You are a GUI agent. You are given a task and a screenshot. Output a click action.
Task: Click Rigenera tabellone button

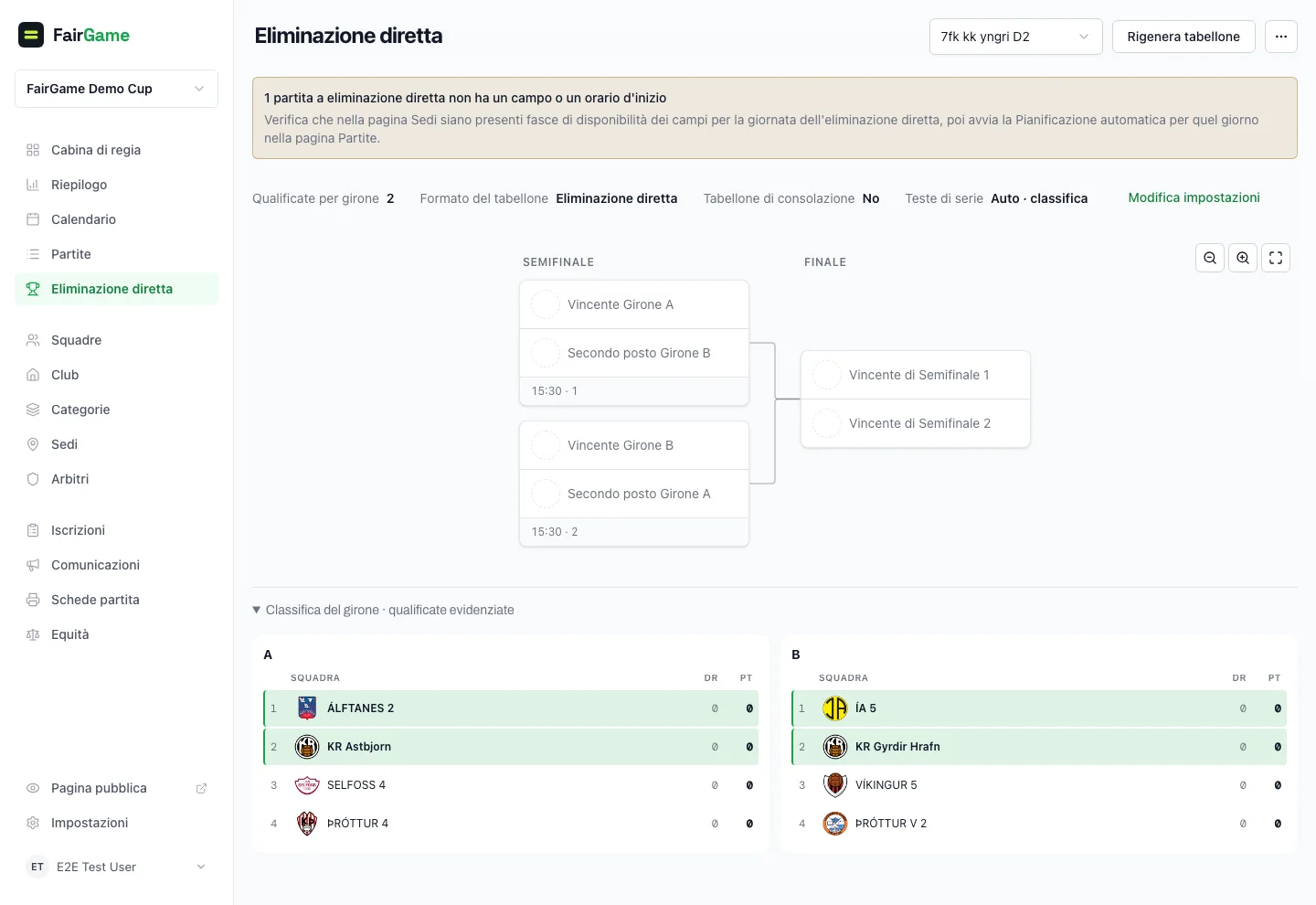[x=1183, y=37]
